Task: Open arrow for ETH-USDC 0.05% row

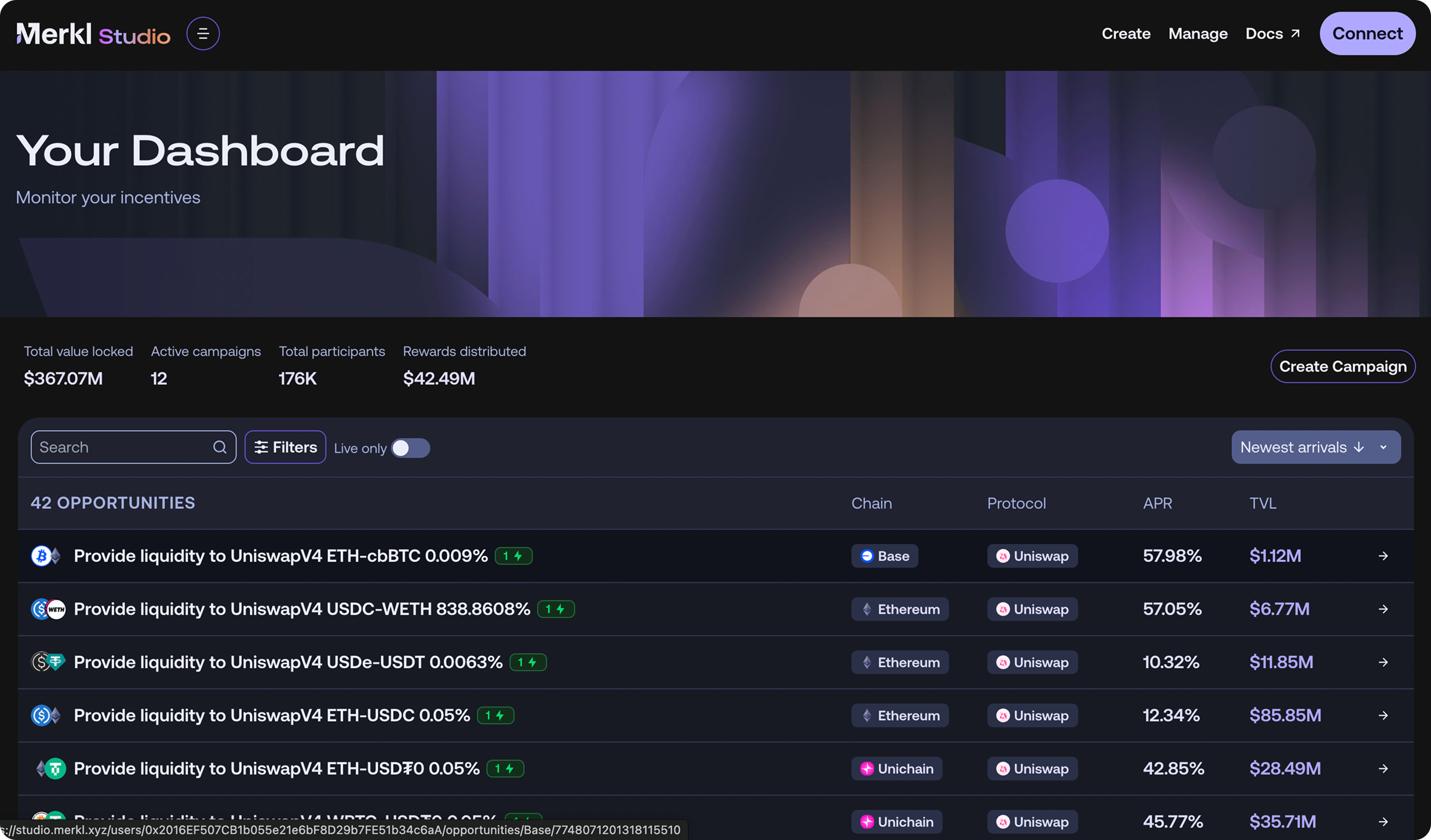Action: [1383, 715]
